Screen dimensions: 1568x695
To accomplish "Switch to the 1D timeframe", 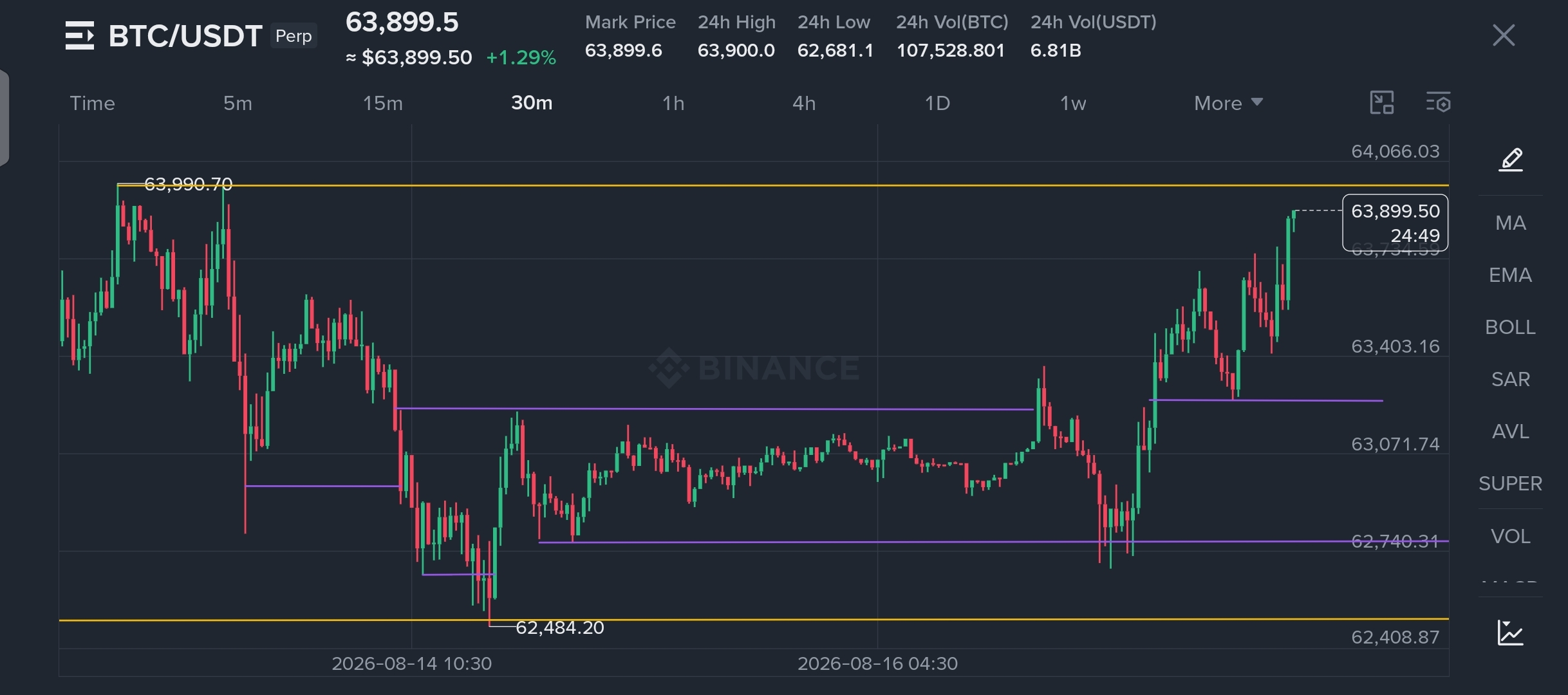I will (x=937, y=104).
